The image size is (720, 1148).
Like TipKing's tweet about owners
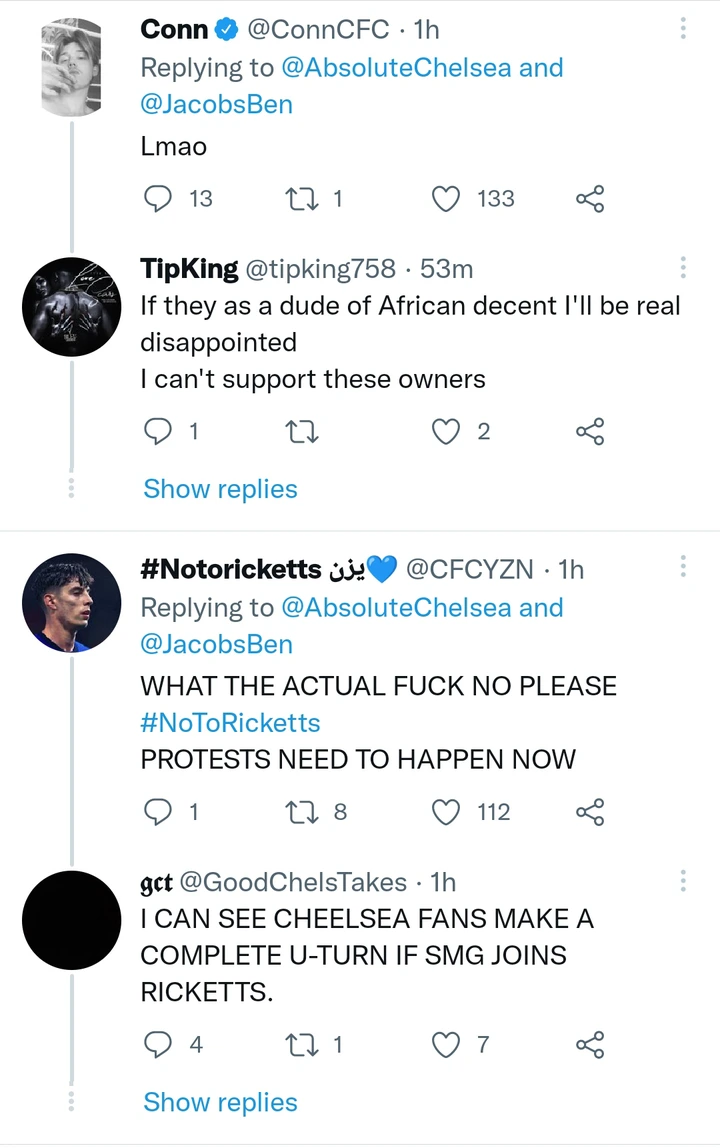pos(445,432)
